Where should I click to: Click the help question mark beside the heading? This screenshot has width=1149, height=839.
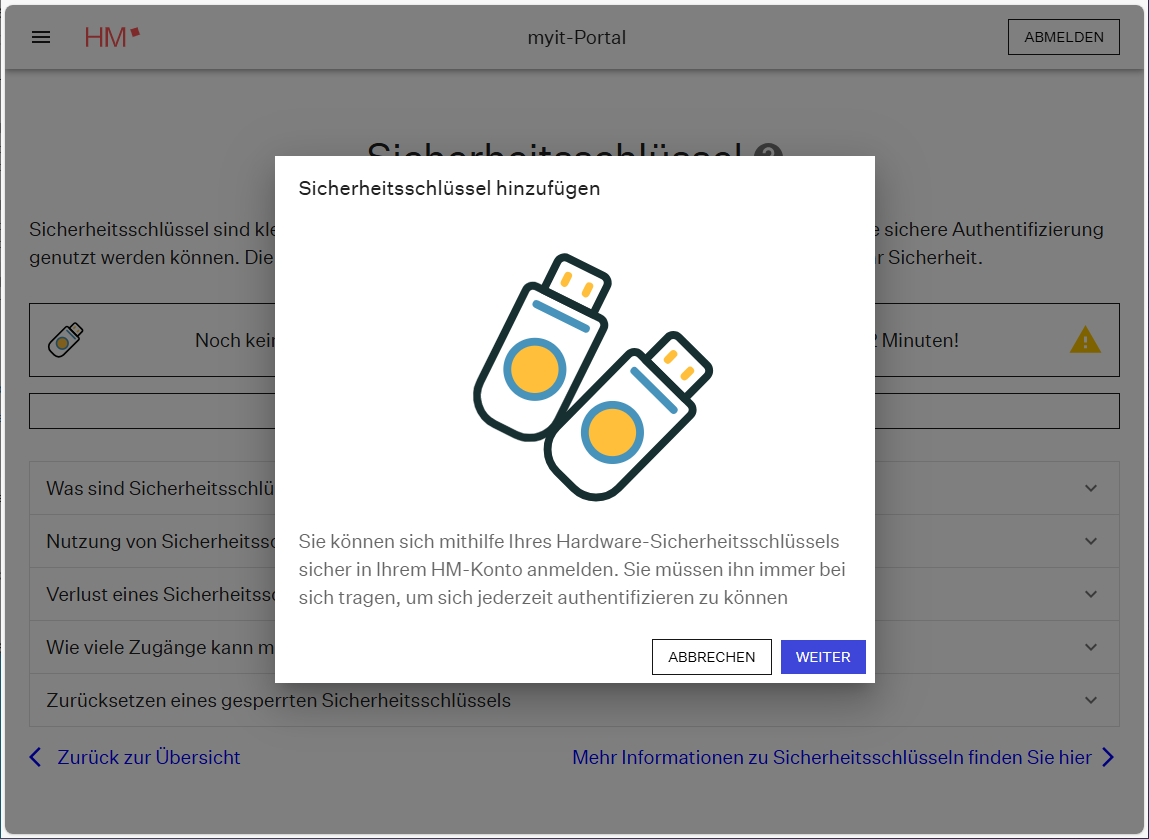click(768, 151)
